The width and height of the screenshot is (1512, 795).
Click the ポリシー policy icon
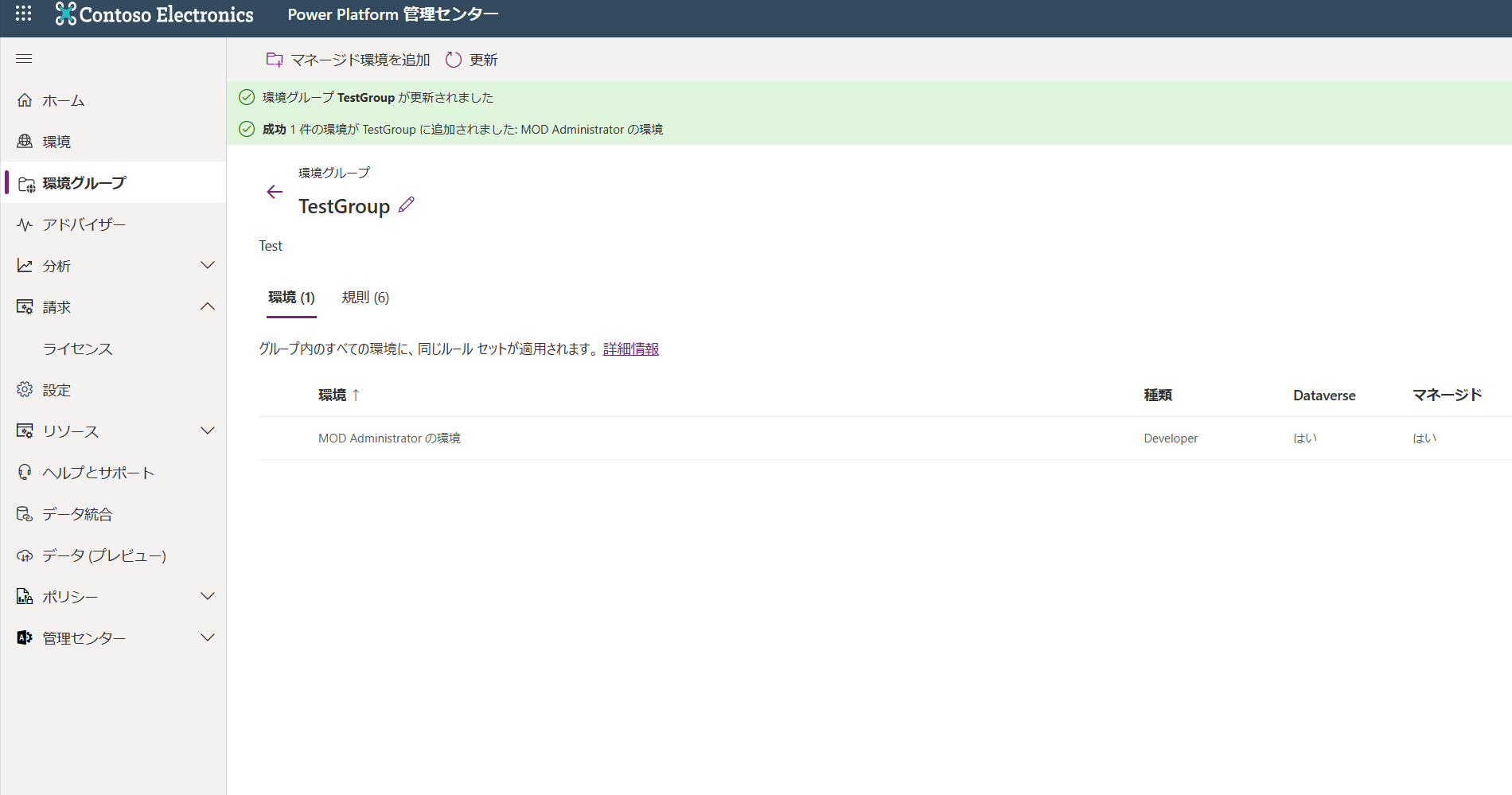pos(25,597)
